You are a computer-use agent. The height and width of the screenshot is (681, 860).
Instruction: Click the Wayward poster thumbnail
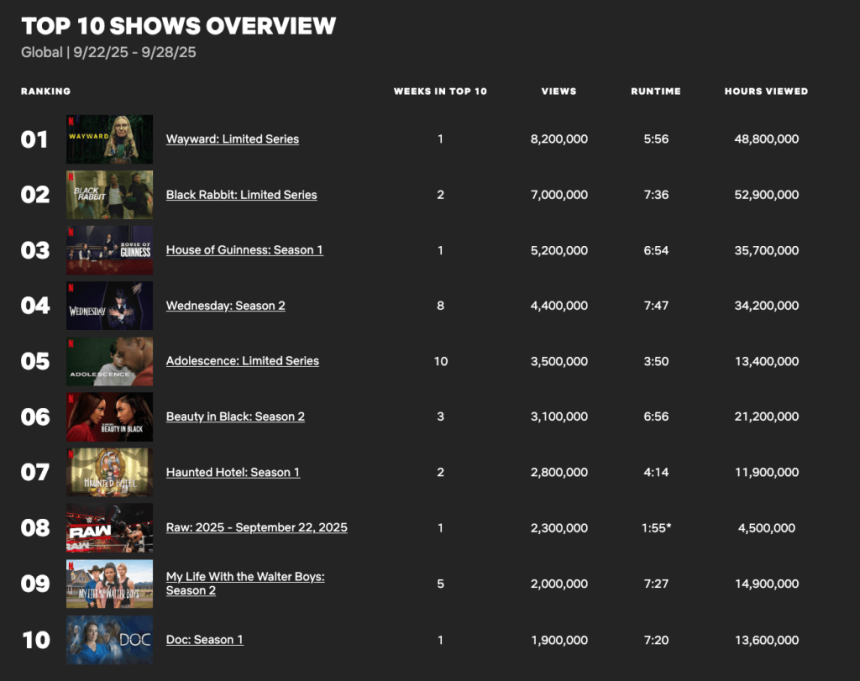109,139
